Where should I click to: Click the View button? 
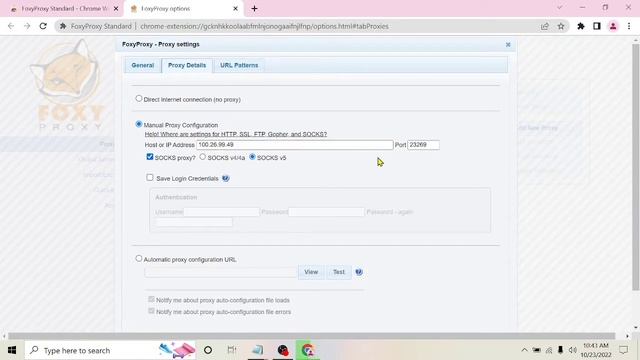pyautogui.click(x=311, y=272)
